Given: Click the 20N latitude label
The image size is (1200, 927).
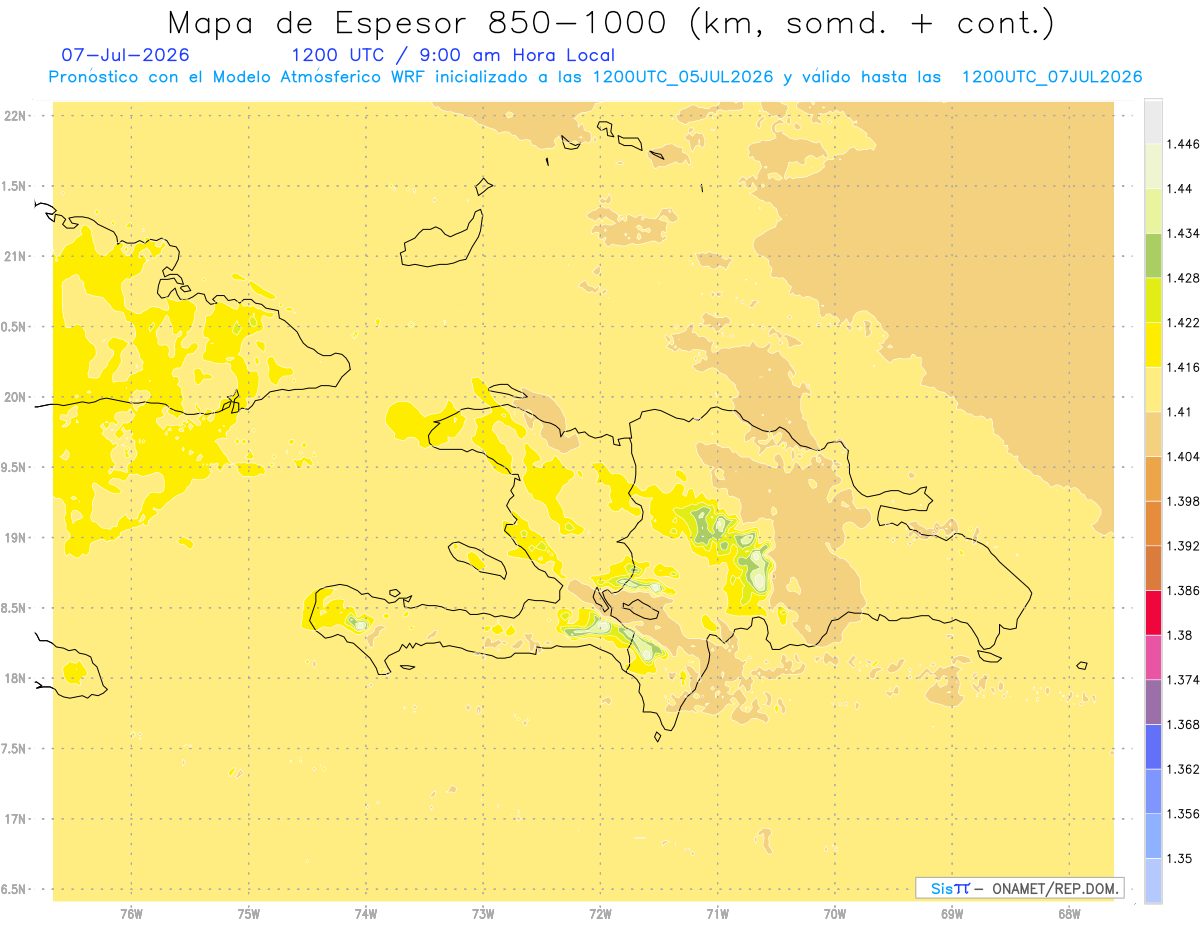Looking at the screenshot, I should tap(15, 397).
